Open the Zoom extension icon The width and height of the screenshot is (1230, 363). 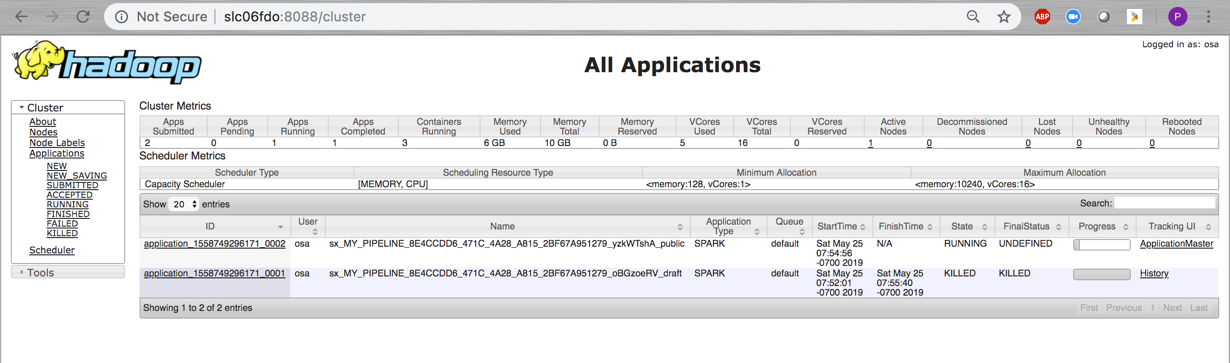click(x=1073, y=17)
